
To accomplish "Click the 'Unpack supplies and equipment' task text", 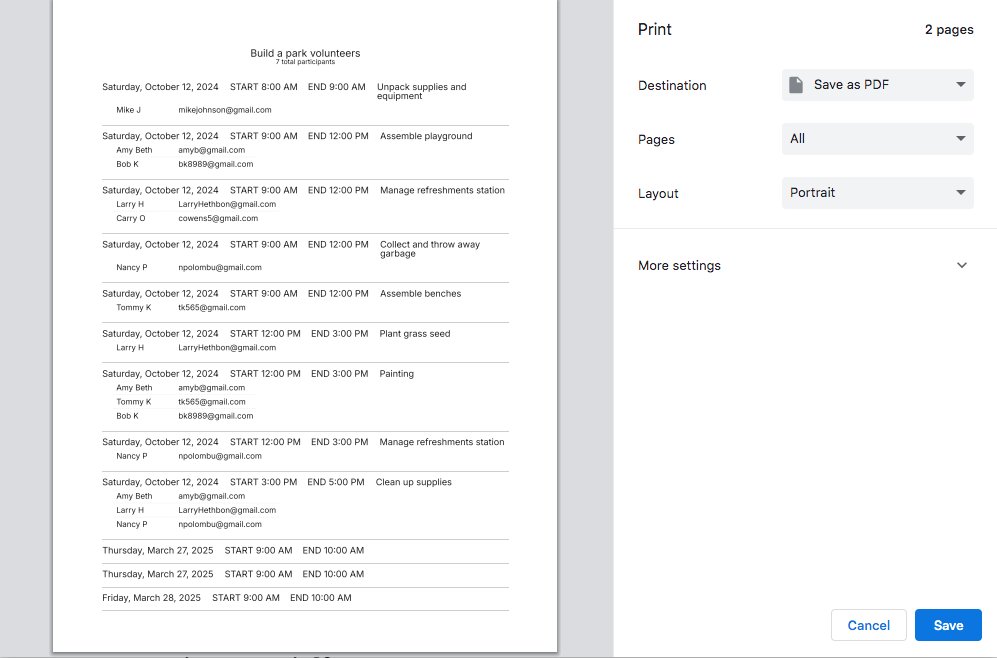I will 422,91.
